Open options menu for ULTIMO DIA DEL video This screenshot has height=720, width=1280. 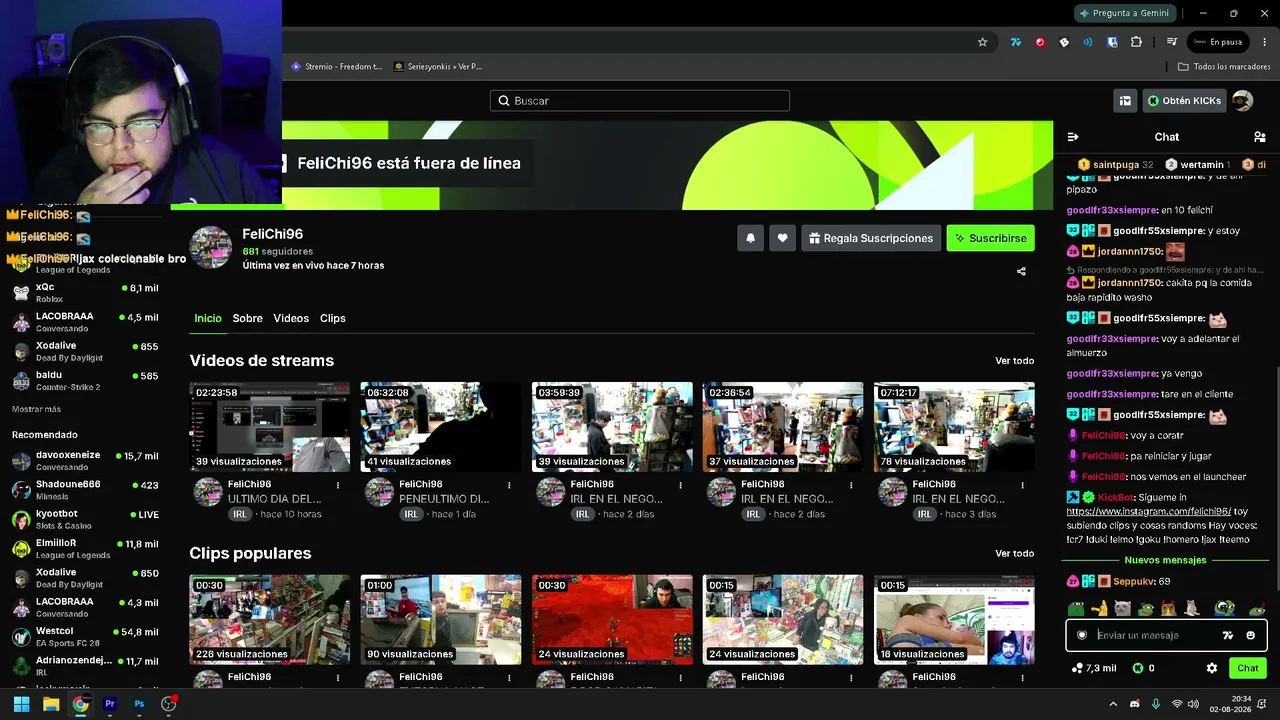[338, 485]
